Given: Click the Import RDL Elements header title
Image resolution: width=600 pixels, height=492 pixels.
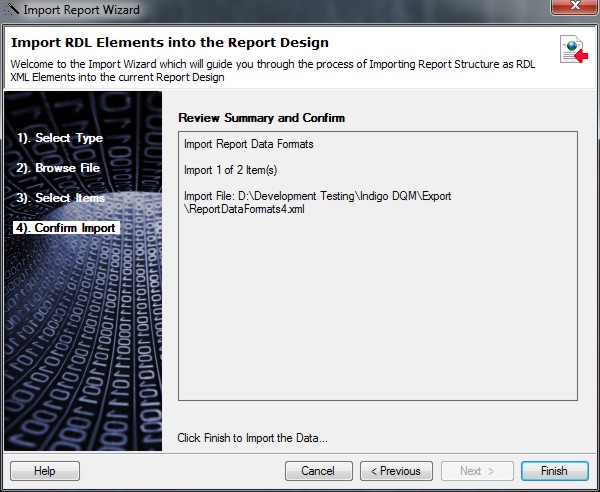Looking at the screenshot, I should (169, 43).
